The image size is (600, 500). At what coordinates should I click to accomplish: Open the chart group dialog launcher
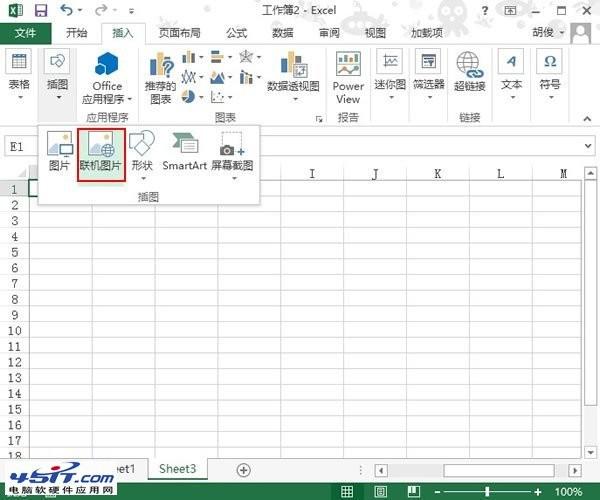pos(319,119)
